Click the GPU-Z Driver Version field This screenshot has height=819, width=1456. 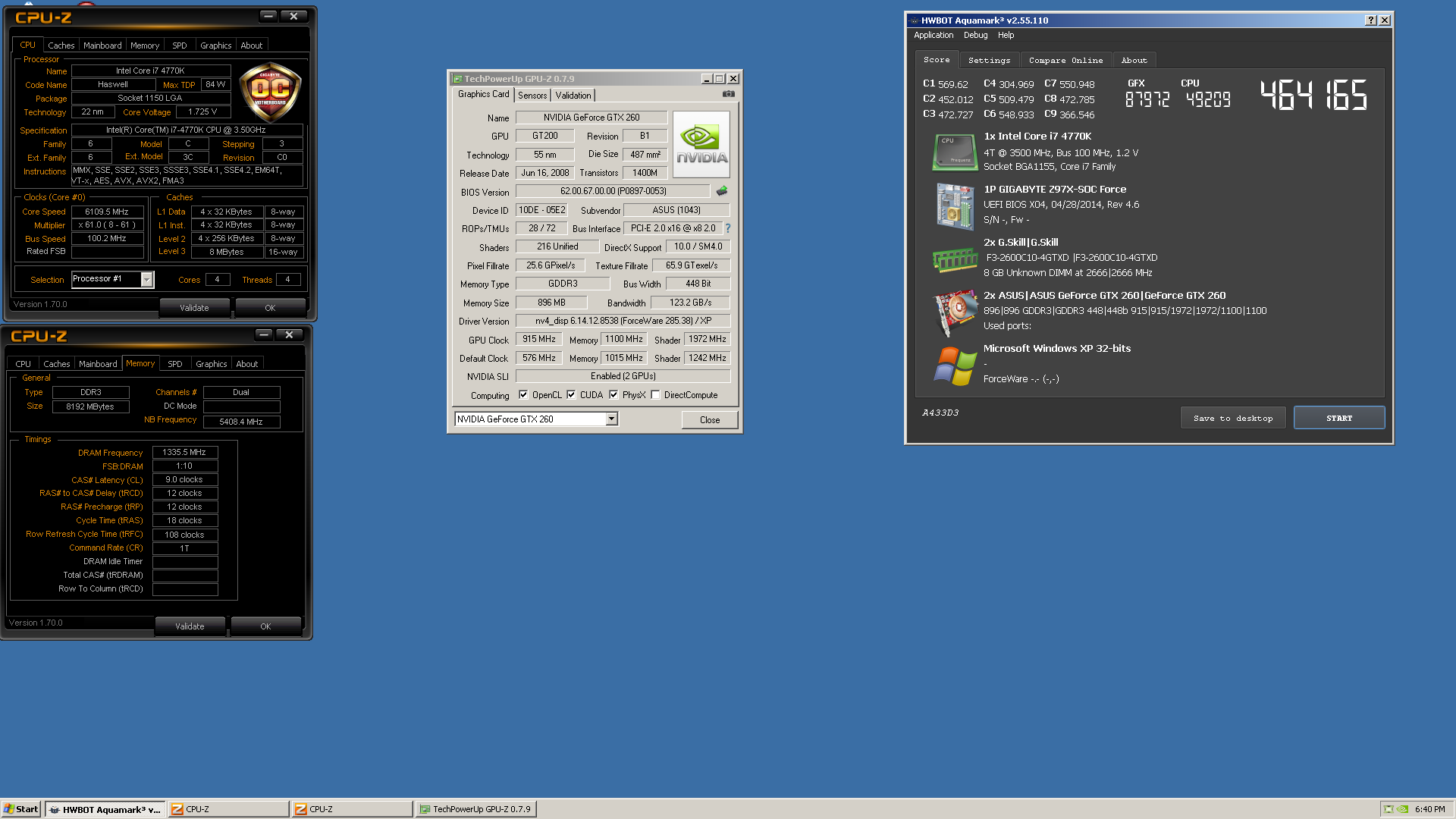pyautogui.click(x=623, y=321)
